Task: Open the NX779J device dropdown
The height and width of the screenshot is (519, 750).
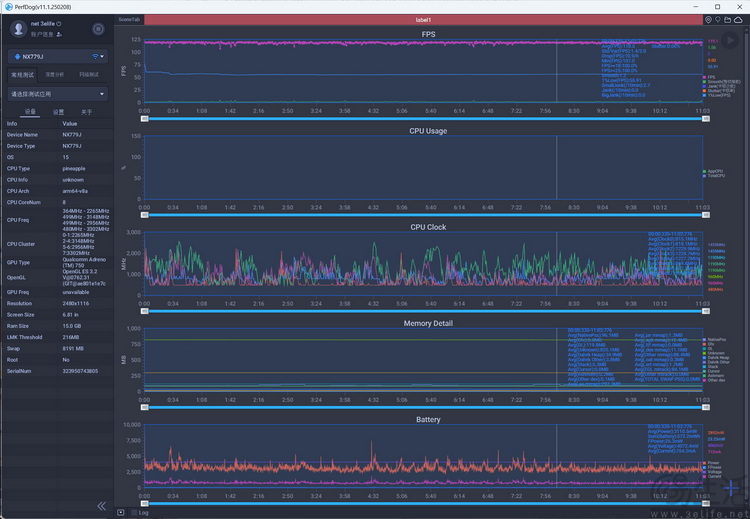Action: tap(58, 56)
